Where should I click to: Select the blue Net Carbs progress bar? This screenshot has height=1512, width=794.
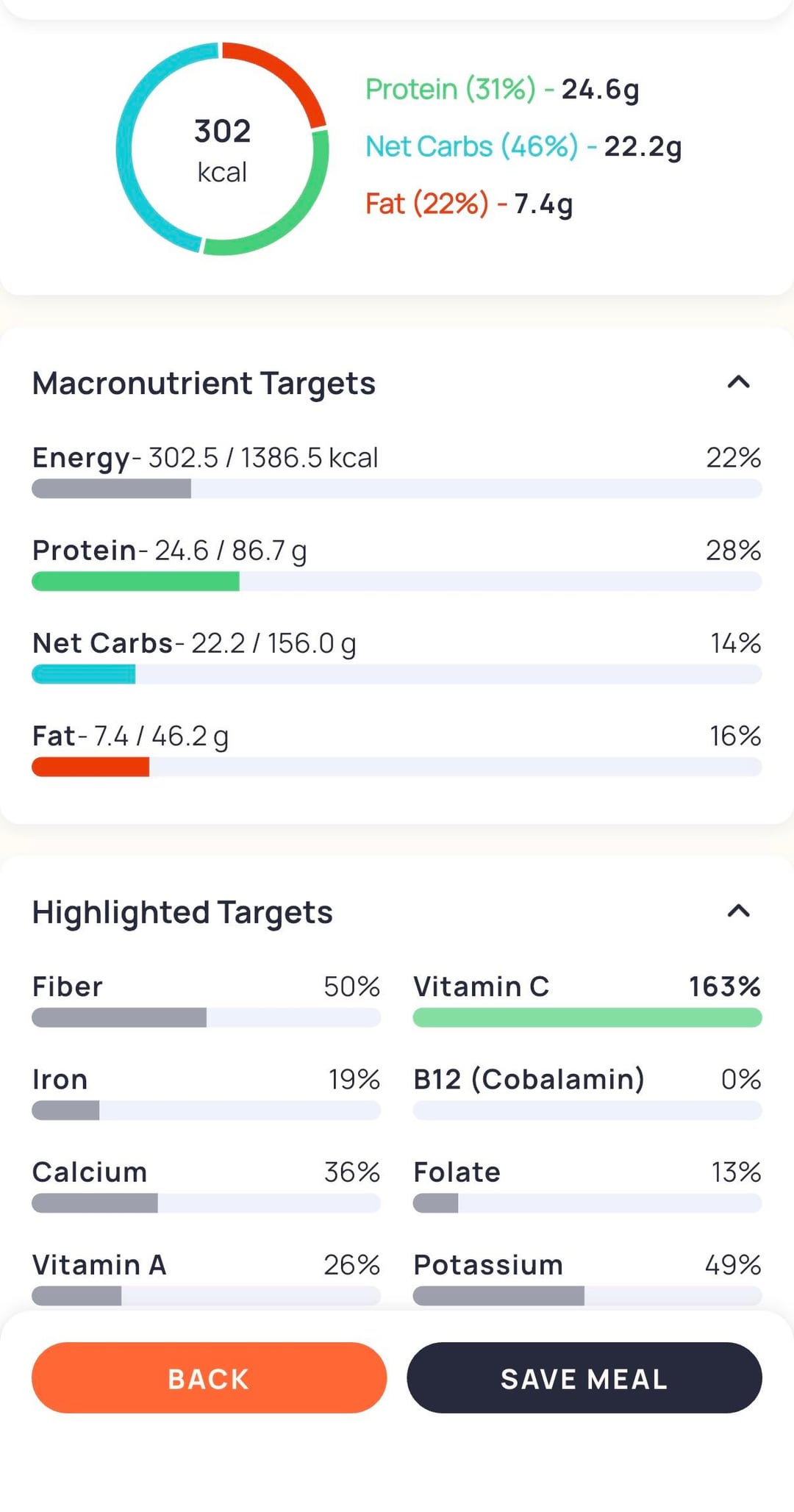pos(397,674)
